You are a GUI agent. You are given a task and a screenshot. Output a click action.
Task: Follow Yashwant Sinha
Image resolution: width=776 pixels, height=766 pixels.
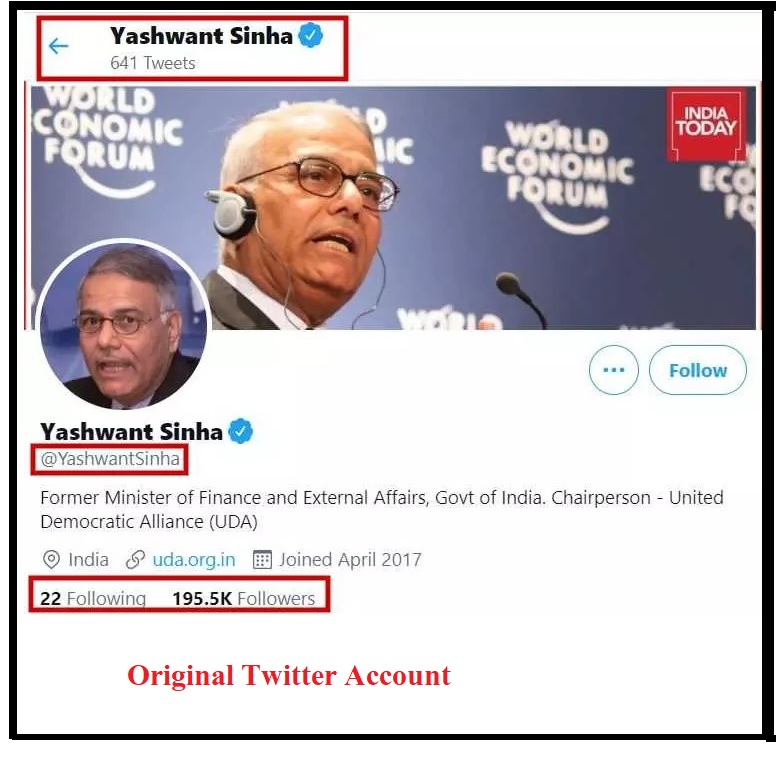coord(698,370)
